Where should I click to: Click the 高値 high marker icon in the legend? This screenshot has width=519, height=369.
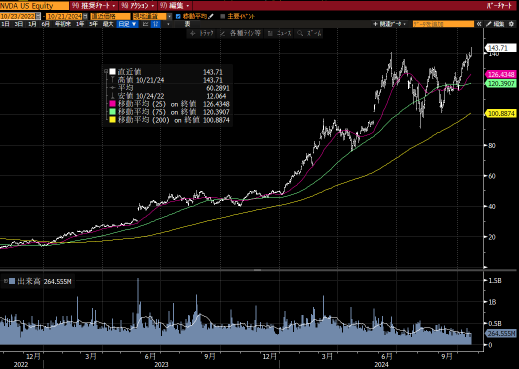[112, 80]
